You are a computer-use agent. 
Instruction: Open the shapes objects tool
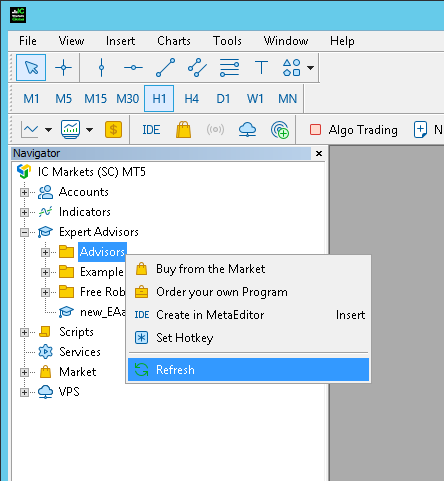[x=292, y=68]
